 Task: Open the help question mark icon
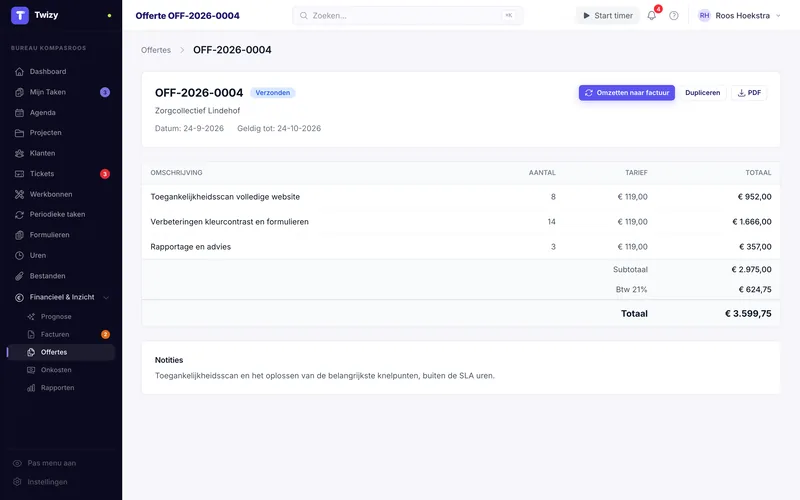coord(673,16)
